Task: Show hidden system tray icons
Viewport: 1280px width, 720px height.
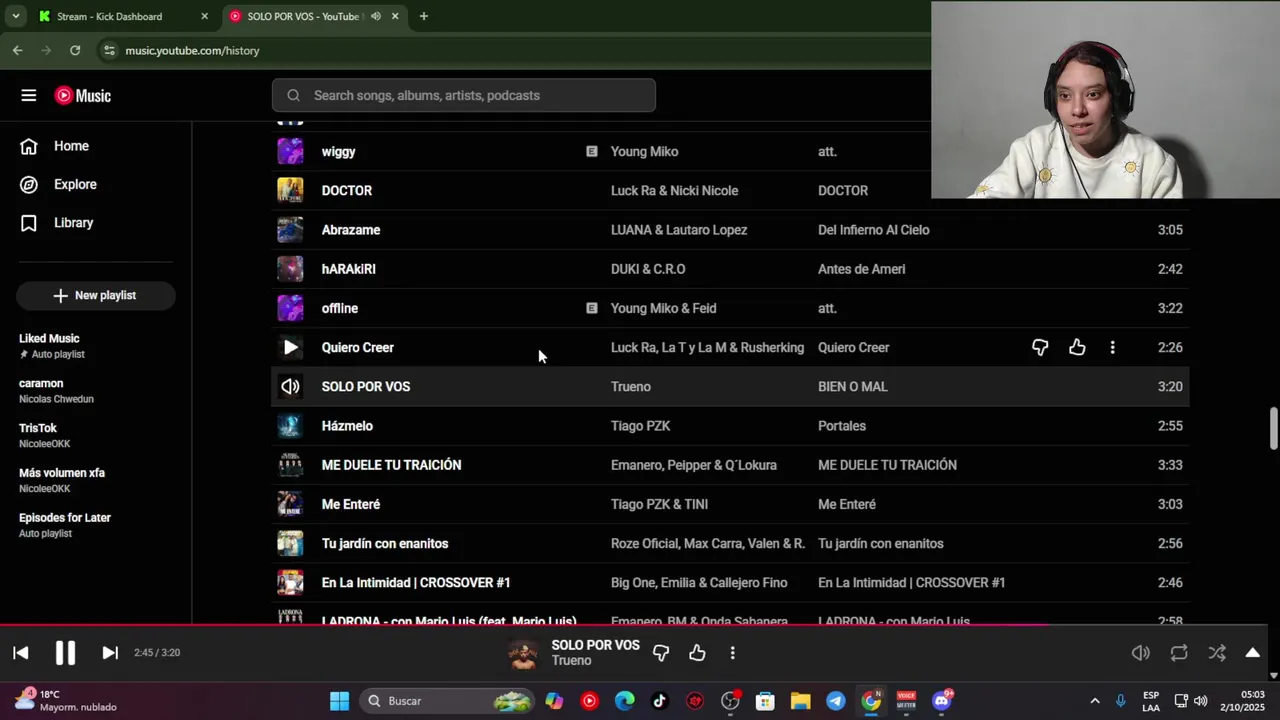Action: [x=1094, y=701]
